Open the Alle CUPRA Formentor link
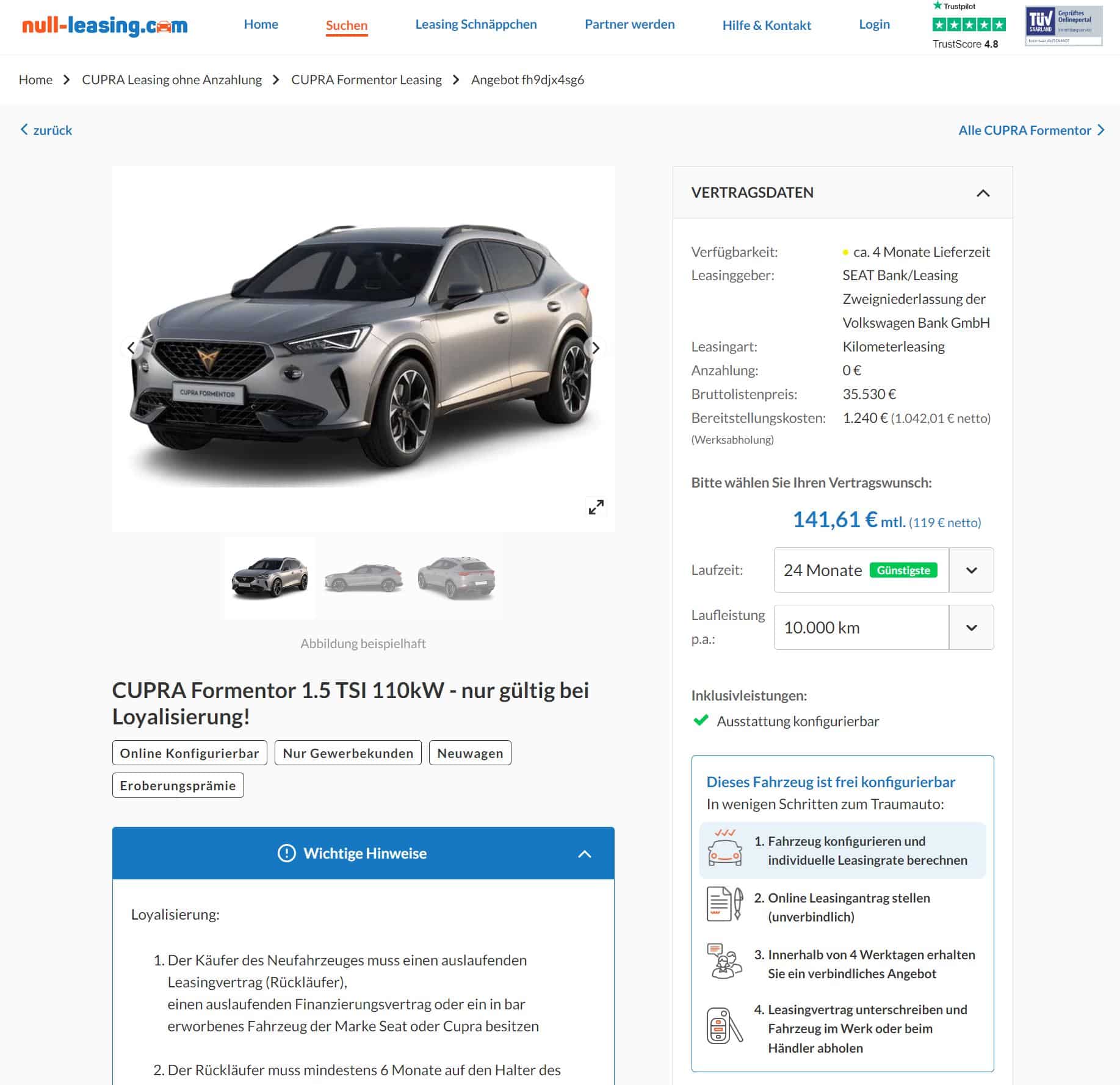Viewport: 1120px width, 1085px height. 1031,130
